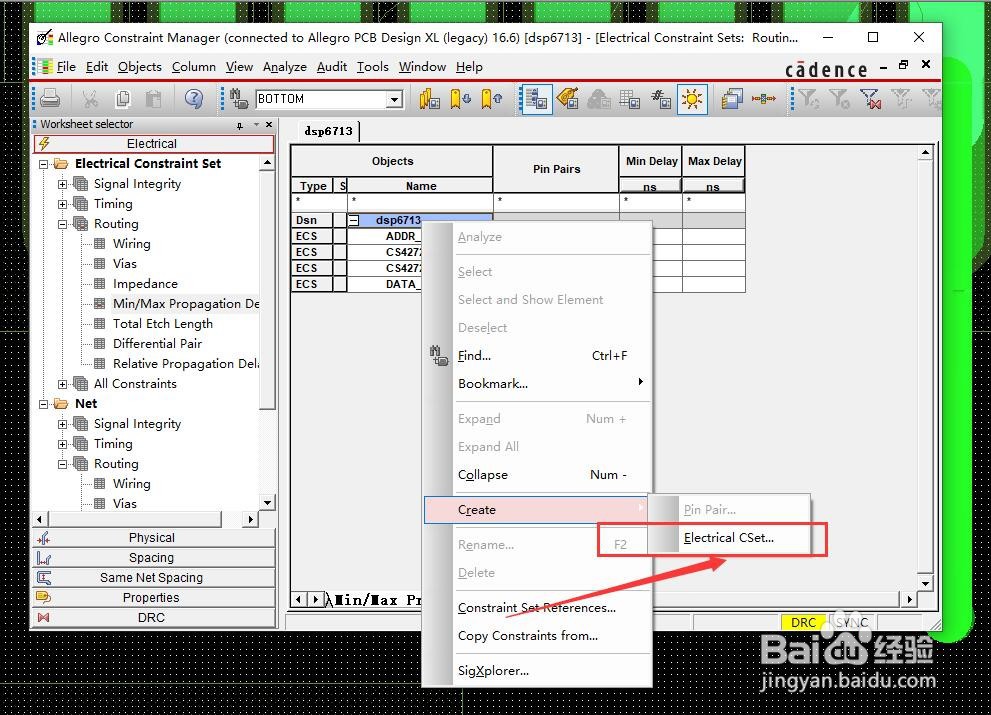Screen dimensions: 991x715
Task: Expand Signal Integrity under Electrical Constraint Set
Action: point(63,184)
